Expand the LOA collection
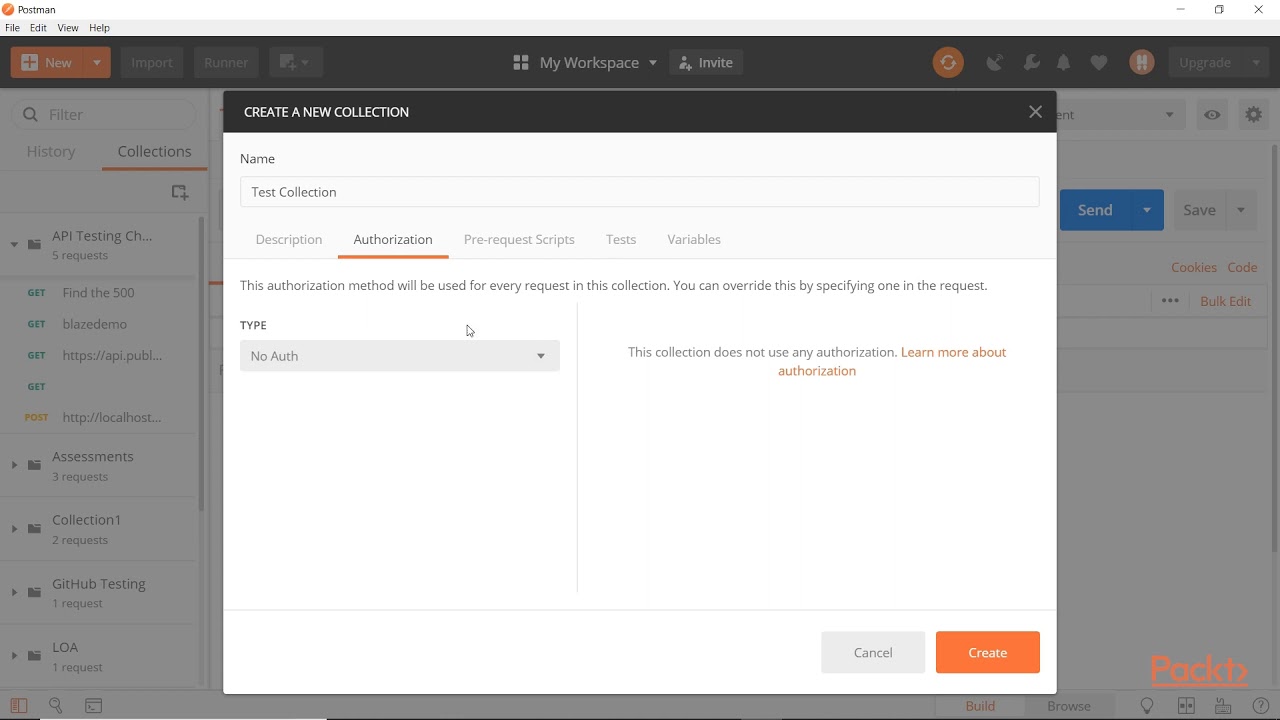 tap(14, 655)
